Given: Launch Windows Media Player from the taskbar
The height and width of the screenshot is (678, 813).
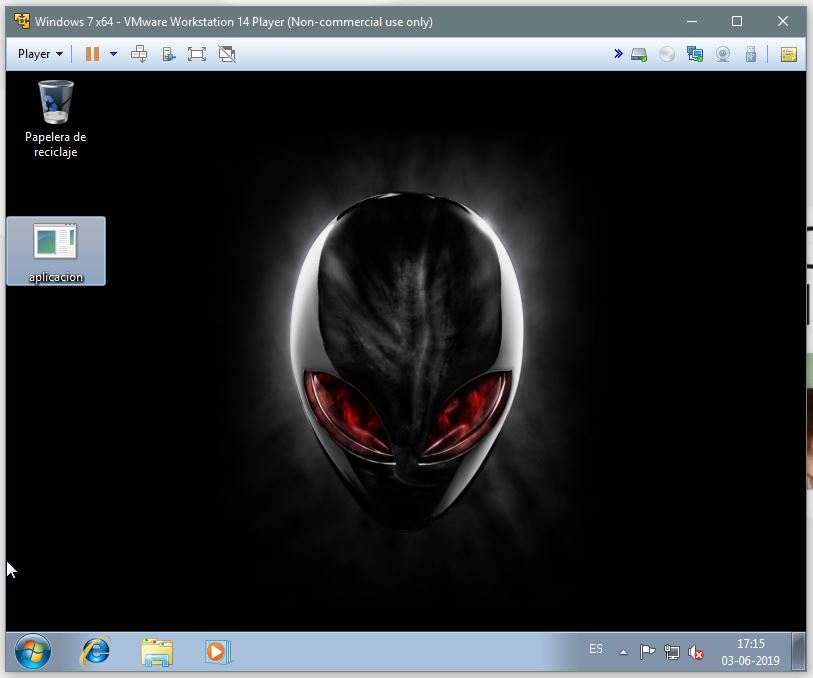Looking at the screenshot, I should tap(217, 652).
